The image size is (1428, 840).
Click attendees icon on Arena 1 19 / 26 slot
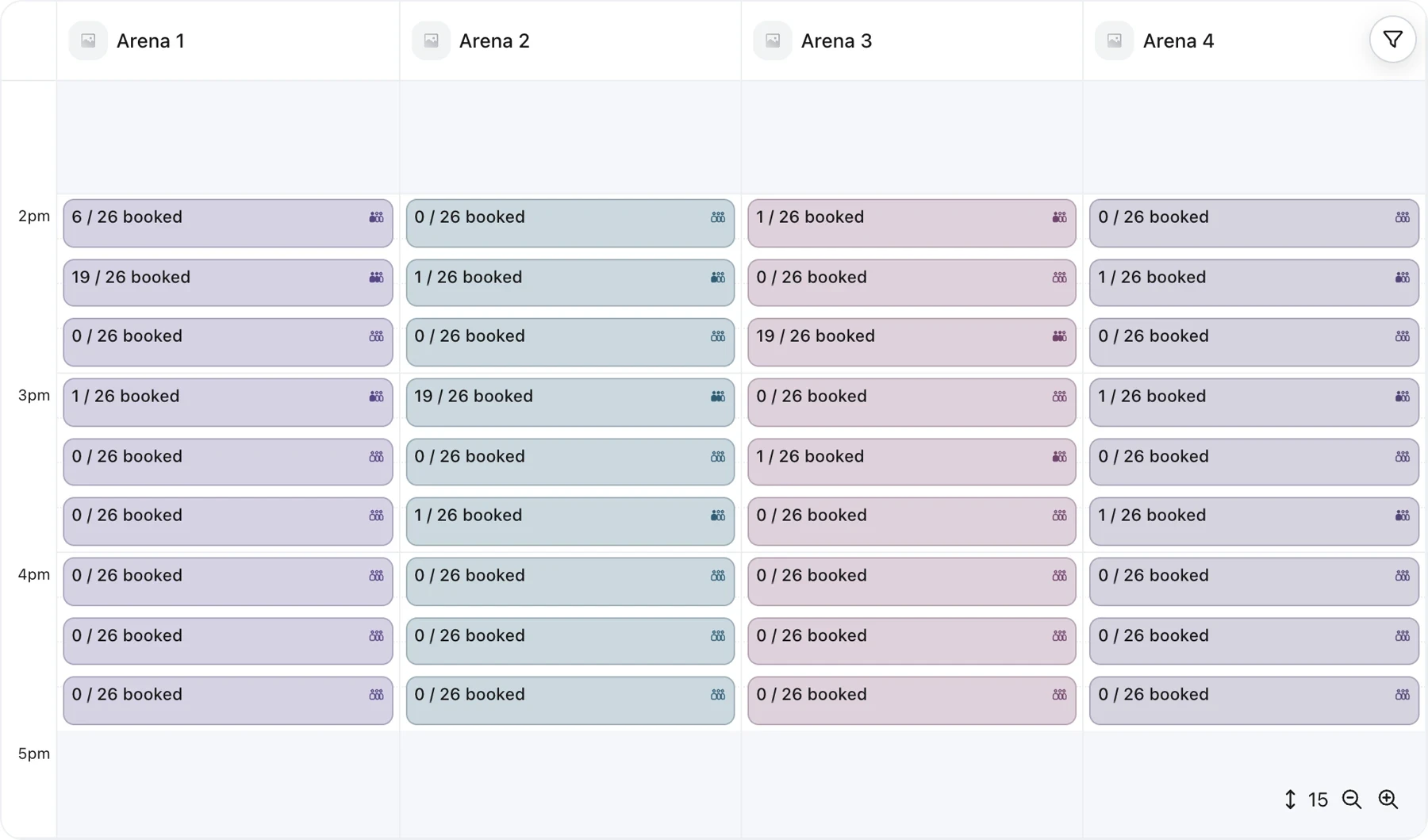(376, 278)
